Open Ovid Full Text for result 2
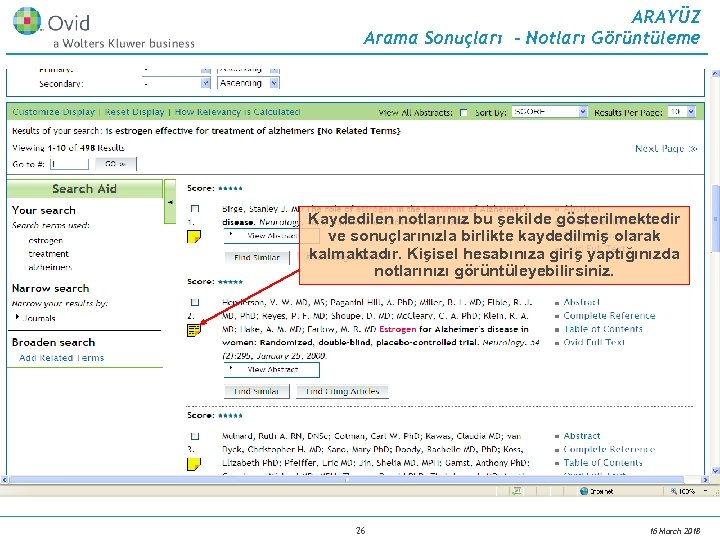Image resolution: width=720 pixels, height=540 pixels. [594, 342]
